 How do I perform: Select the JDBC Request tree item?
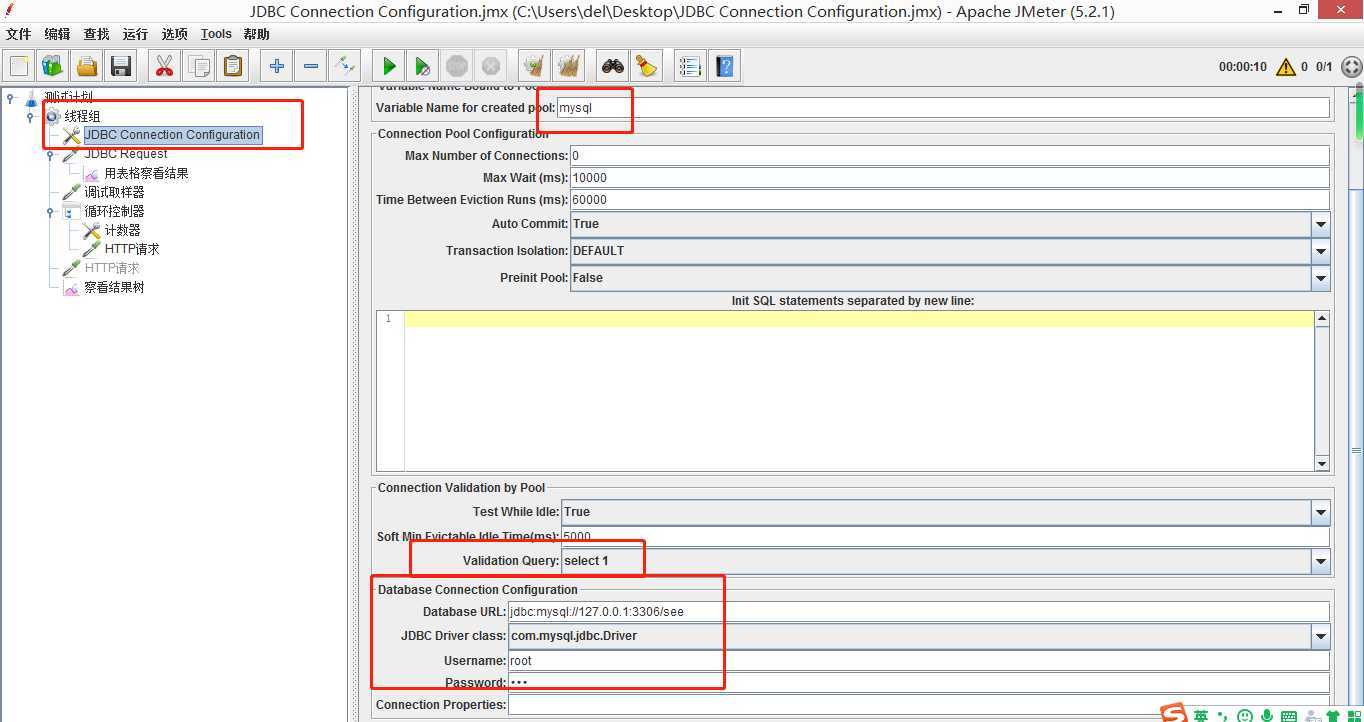pyautogui.click(x=126, y=154)
